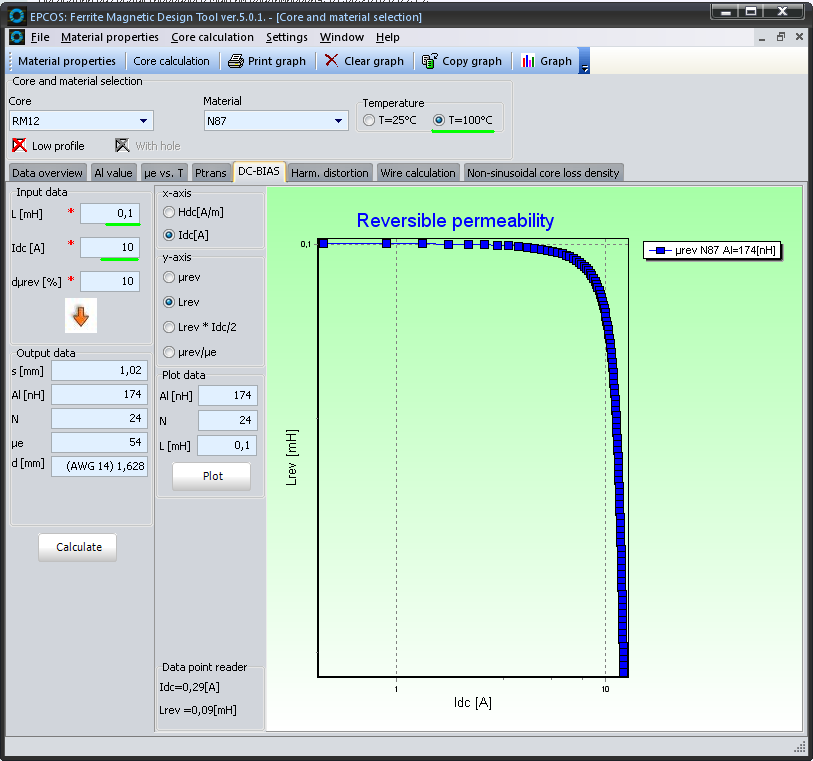The image size is (813, 761).
Task: Click the Lrev =0,09[mH] data reader value
Action: (x=198, y=710)
